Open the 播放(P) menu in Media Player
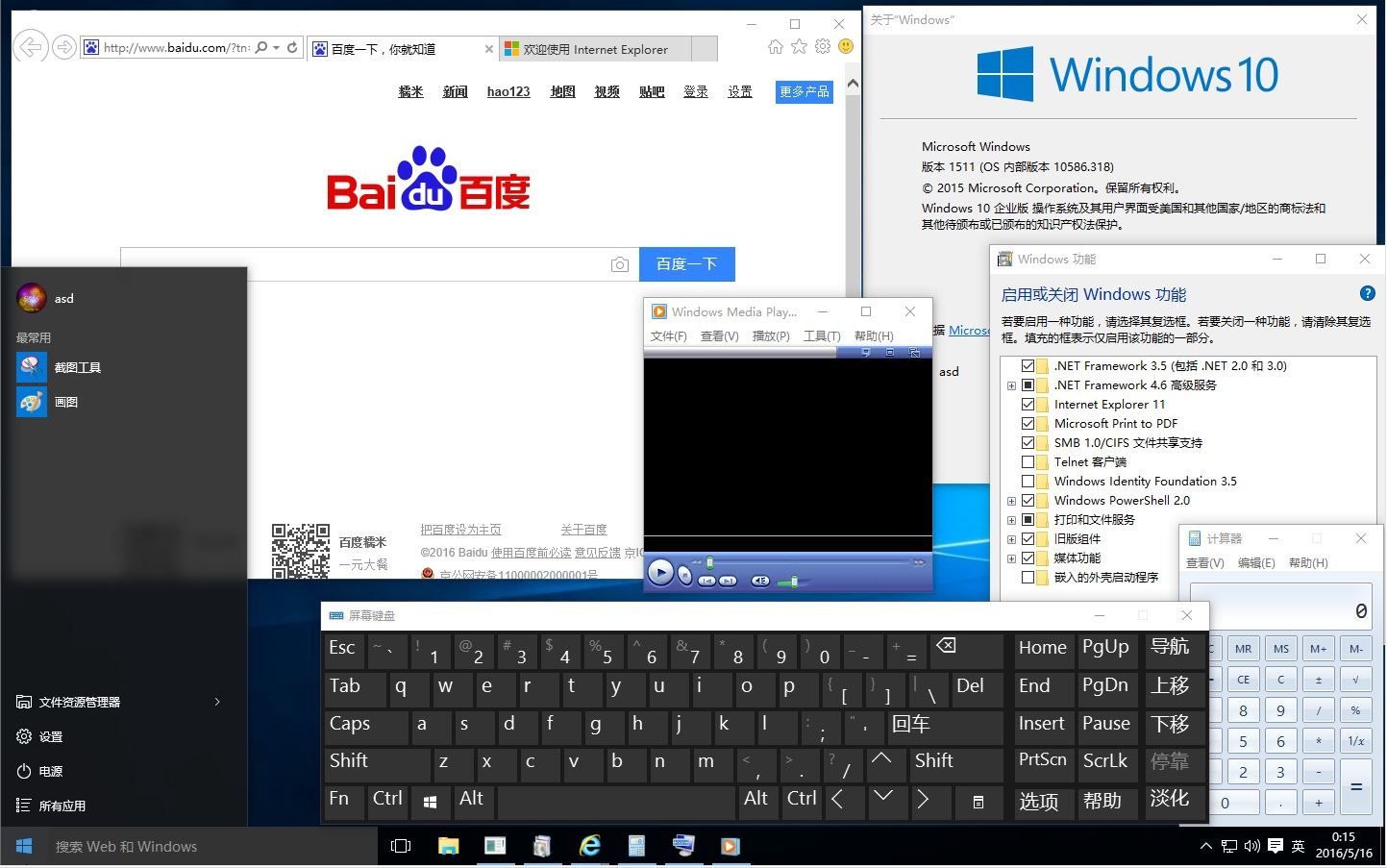This screenshot has width=1387, height=868. (x=771, y=335)
